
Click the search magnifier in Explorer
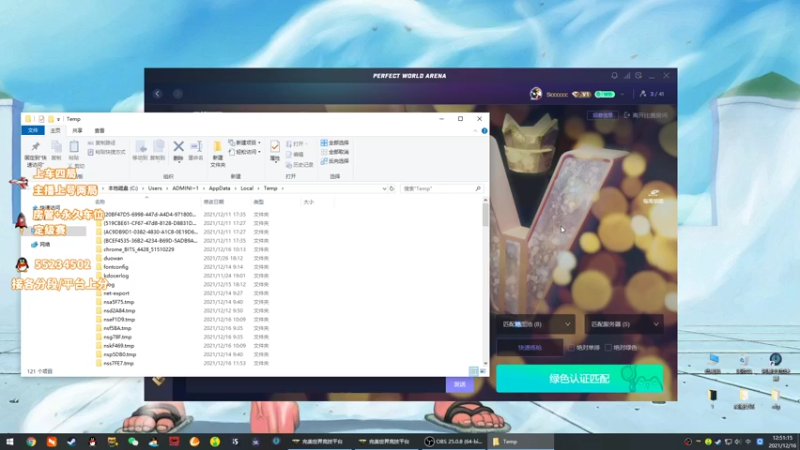(x=478, y=188)
